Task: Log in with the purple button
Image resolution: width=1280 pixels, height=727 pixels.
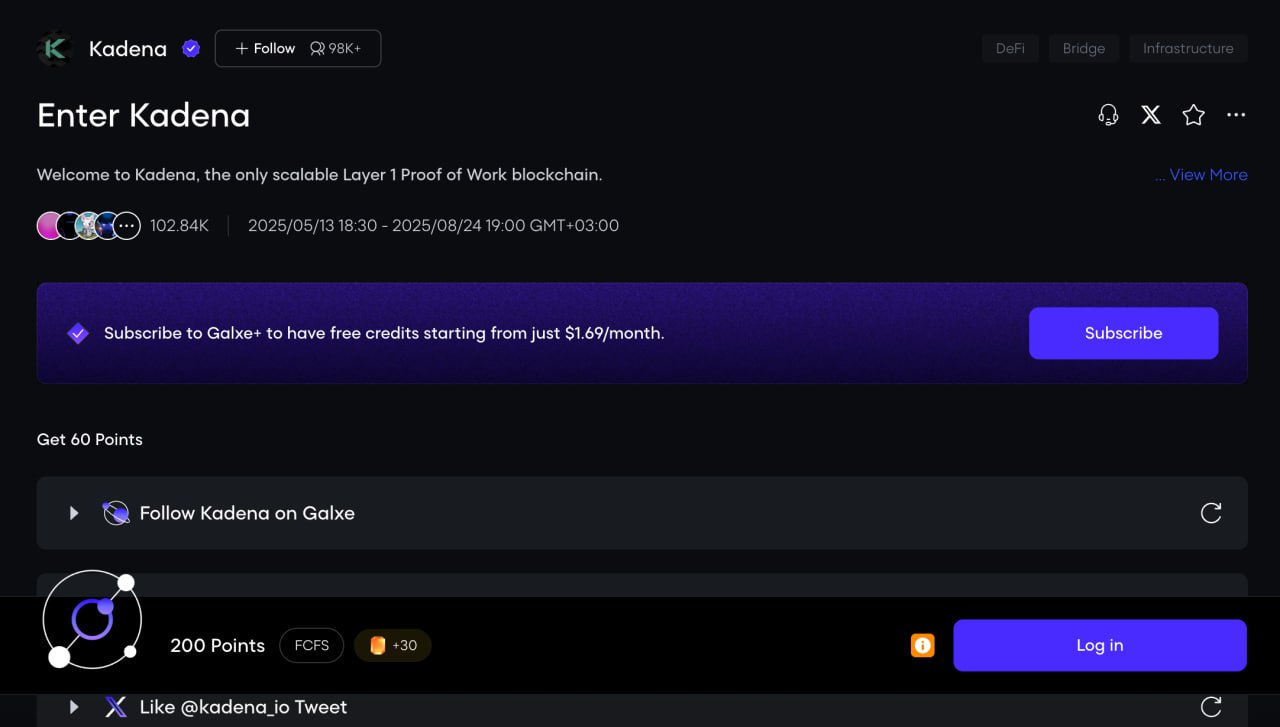Action: [x=1100, y=645]
